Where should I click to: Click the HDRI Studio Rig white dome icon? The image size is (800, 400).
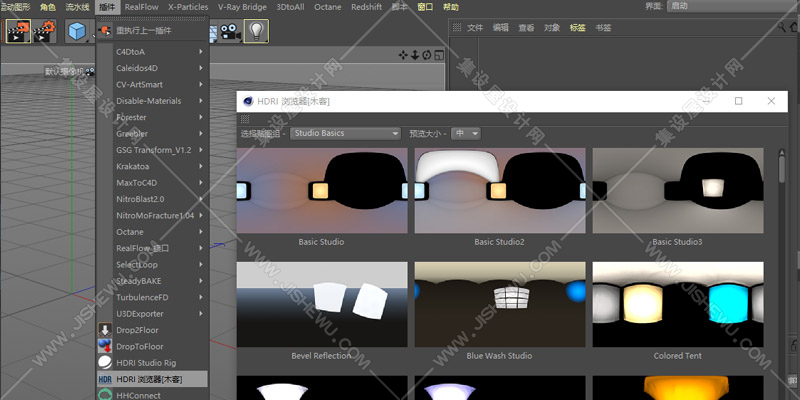pos(105,363)
